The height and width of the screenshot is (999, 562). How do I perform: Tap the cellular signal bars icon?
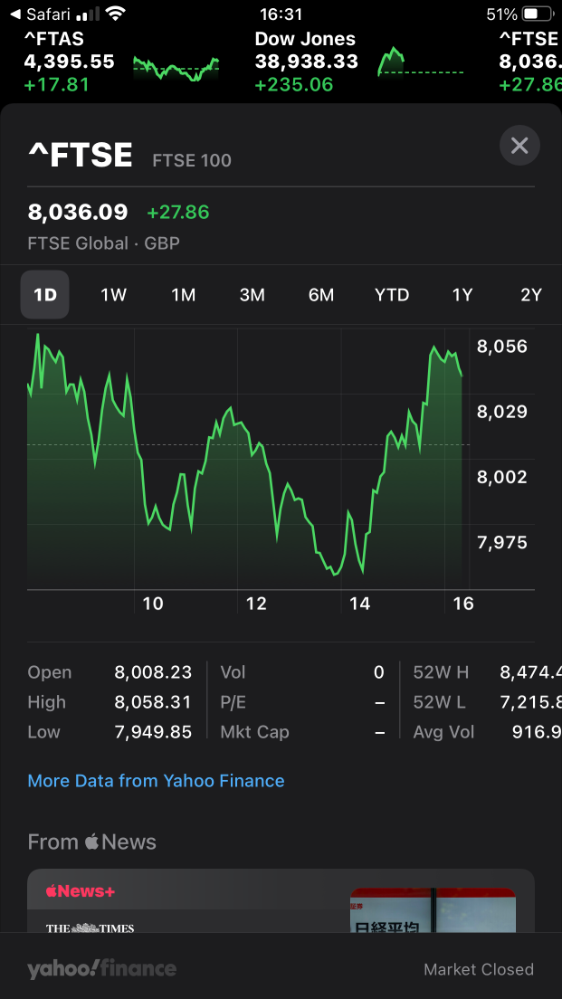tap(88, 14)
